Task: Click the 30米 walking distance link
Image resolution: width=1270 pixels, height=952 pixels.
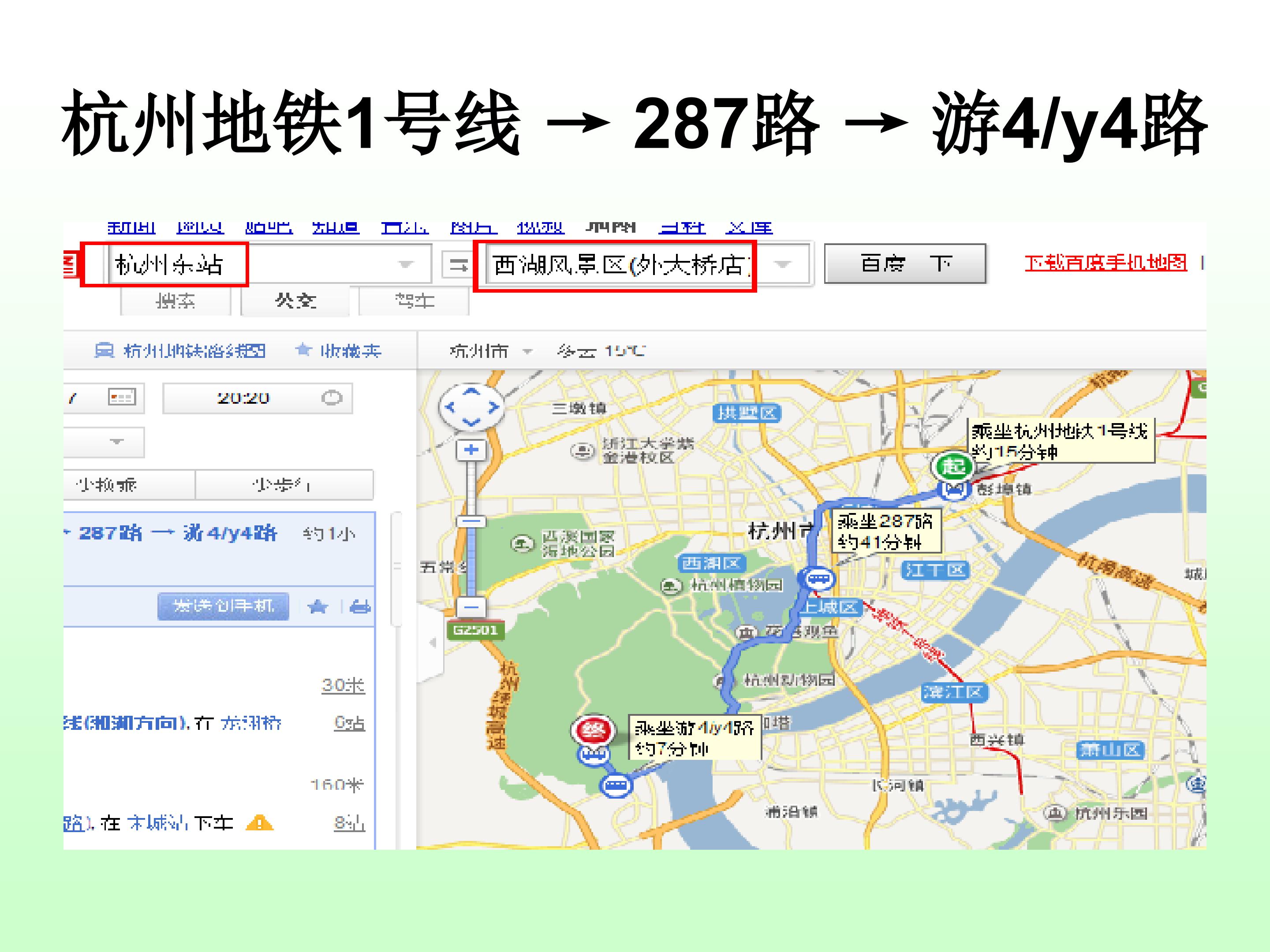Action: tap(343, 685)
